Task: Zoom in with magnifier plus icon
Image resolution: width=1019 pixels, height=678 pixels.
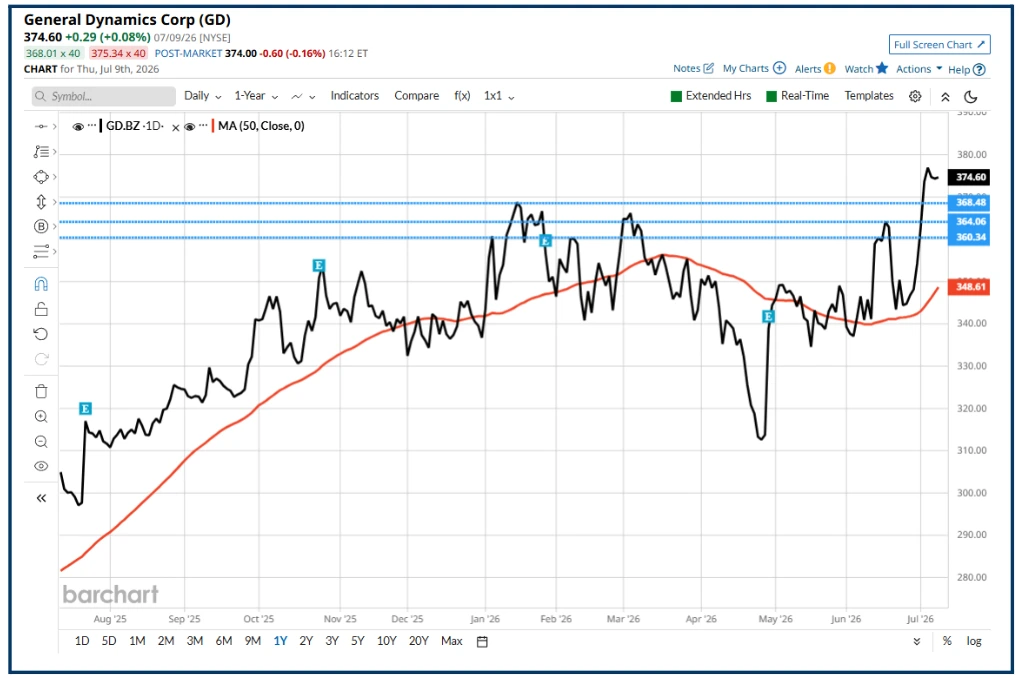Action: (x=41, y=417)
